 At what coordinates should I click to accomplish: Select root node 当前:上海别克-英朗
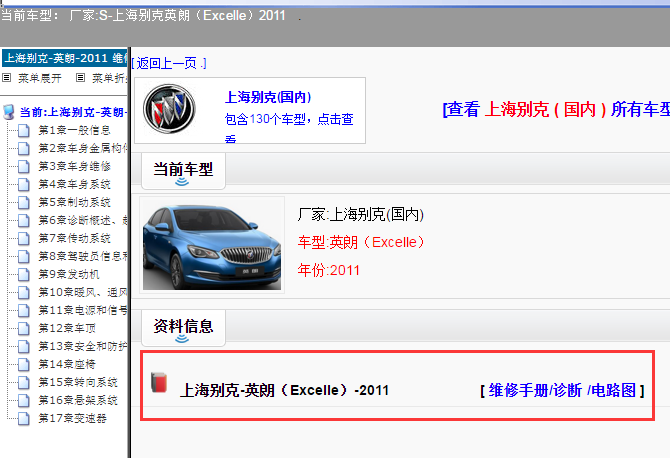click(x=73, y=112)
